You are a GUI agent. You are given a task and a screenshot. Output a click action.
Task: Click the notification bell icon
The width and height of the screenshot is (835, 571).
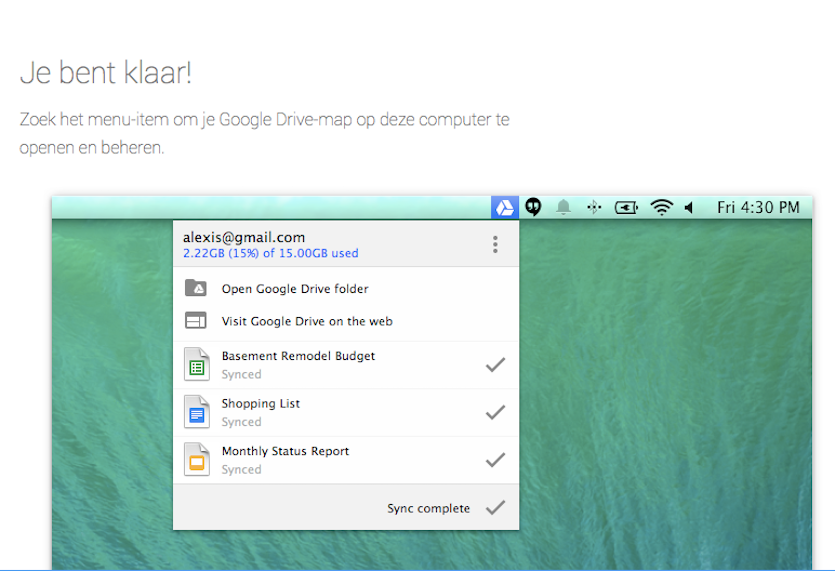coord(563,207)
